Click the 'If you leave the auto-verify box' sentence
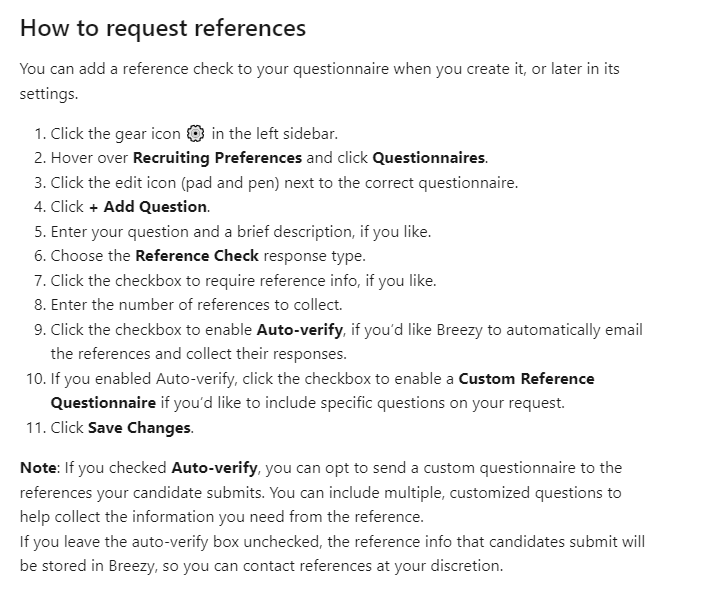 coord(332,541)
